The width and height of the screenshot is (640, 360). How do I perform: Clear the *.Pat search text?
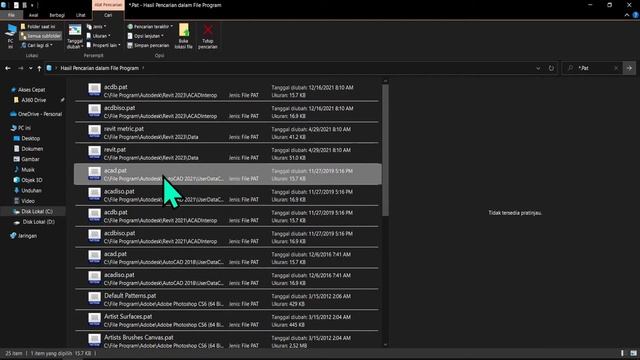[x=616, y=68]
